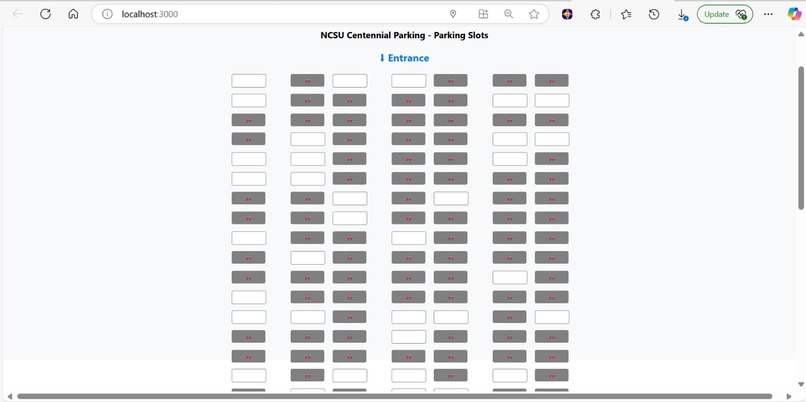The height and width of the screenshot is (402, 806).
Task: Click the vertical scrollbar up arrow
Action: pos(801,34)
